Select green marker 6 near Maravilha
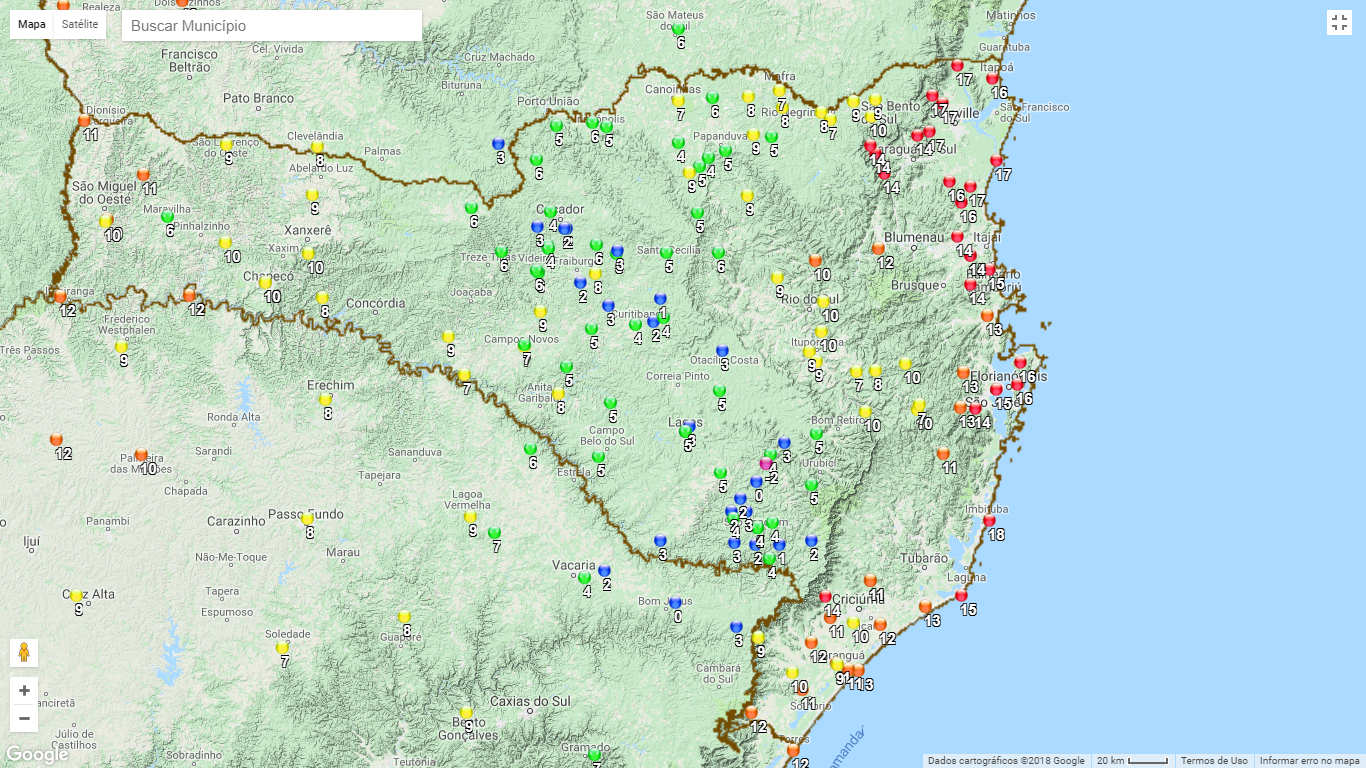Image resolution: width=1366 pixels, height=768 pixels. [x=167, y=217]
